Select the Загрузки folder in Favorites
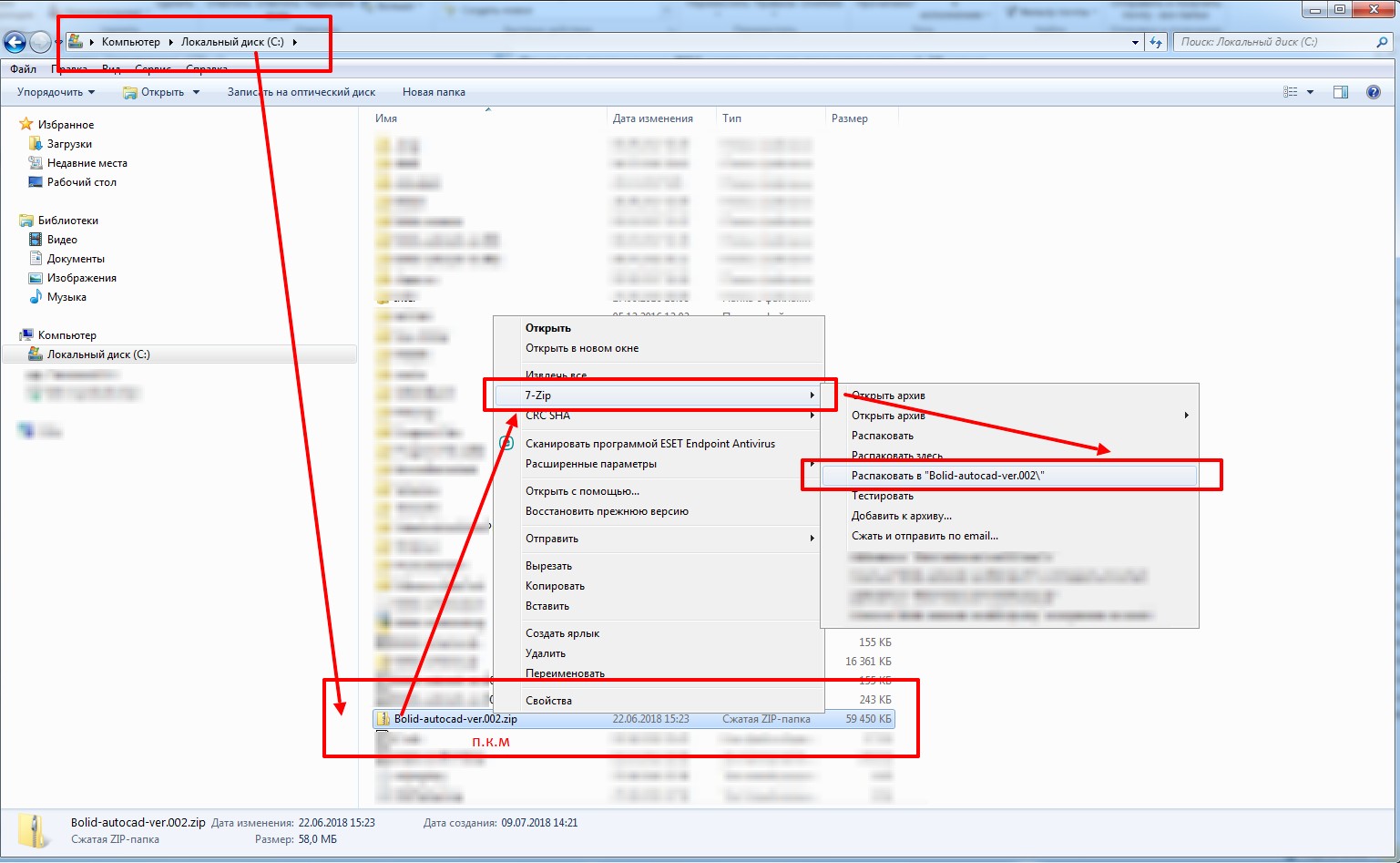This screenshot has width=1400, height=863. coord(69,144)
